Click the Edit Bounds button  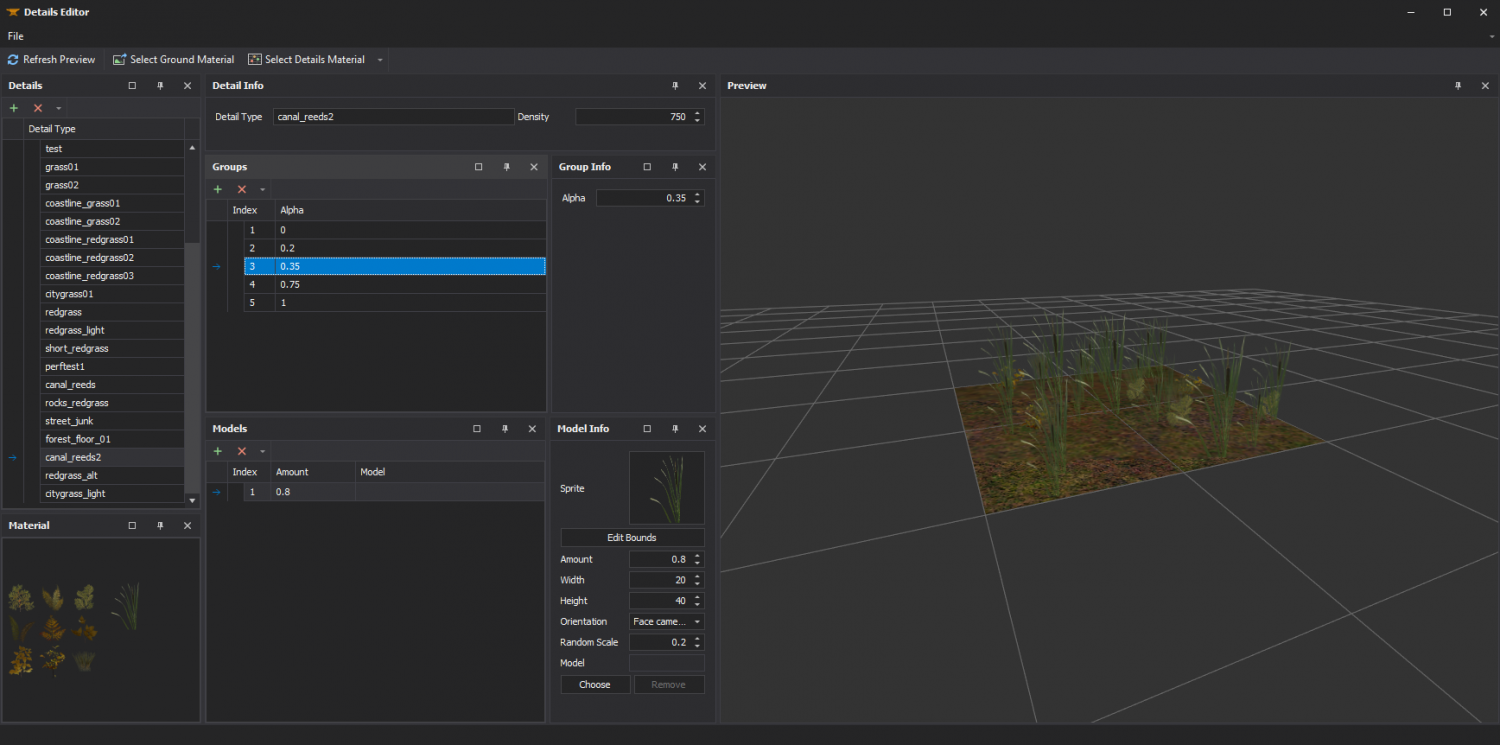(632, 537)
